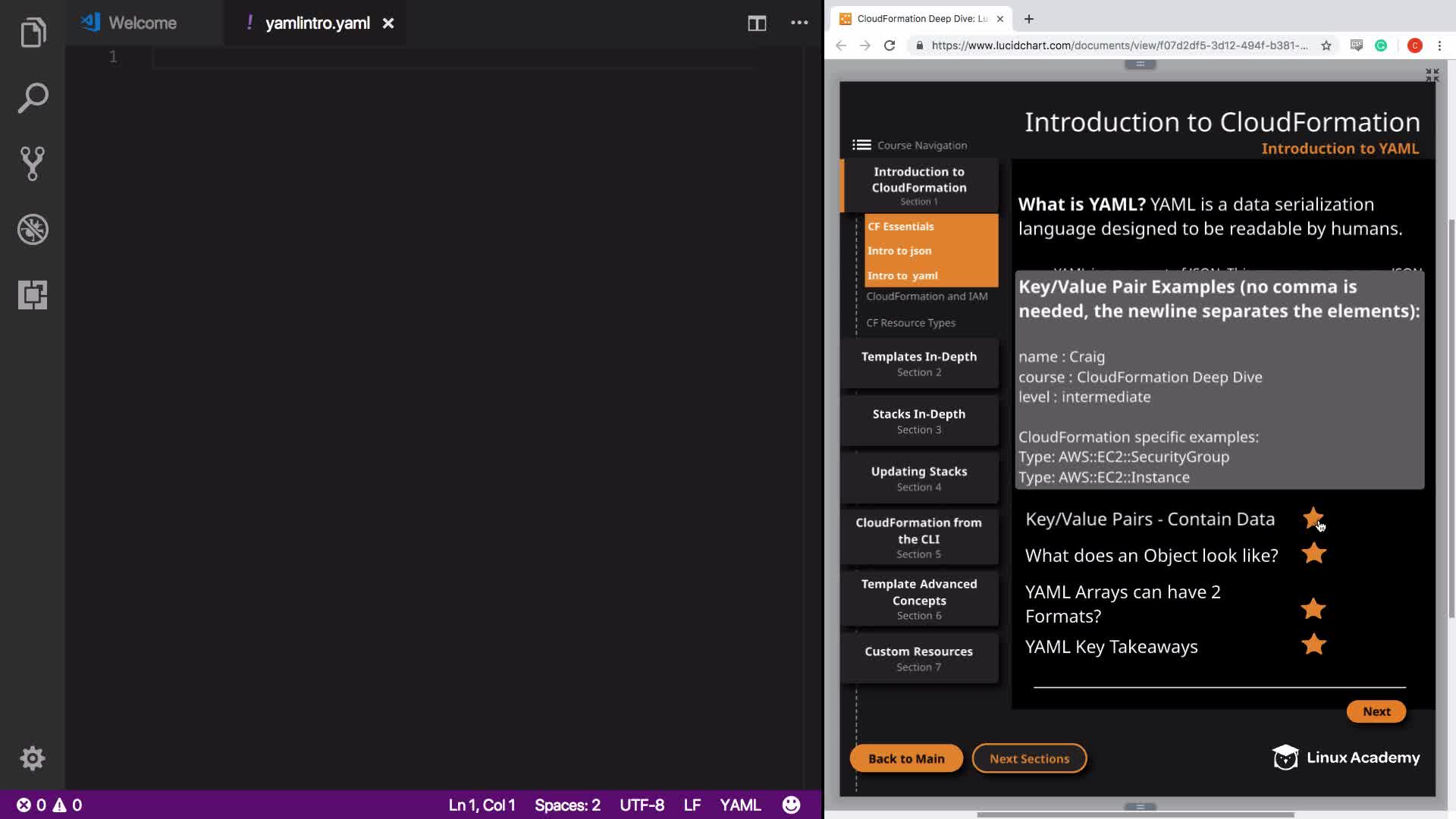This screenshot has height=819, width=1456.
Task: Select Intro to json lesson
Action: [899, 251]
